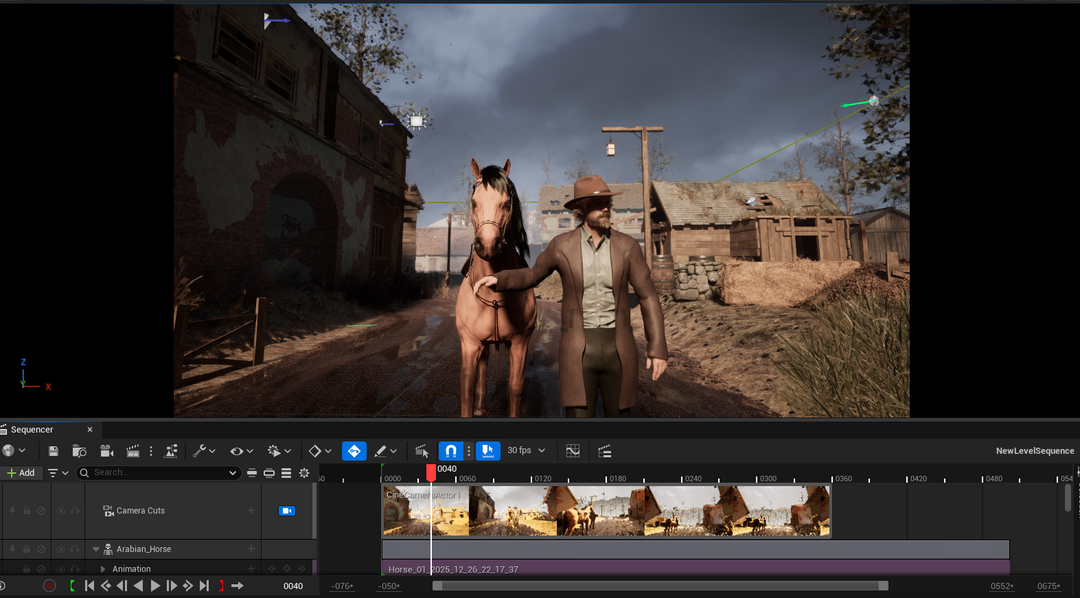Jump to start of playback range
The width and height of the screenshot is (1080, 598).
point(89,586)
